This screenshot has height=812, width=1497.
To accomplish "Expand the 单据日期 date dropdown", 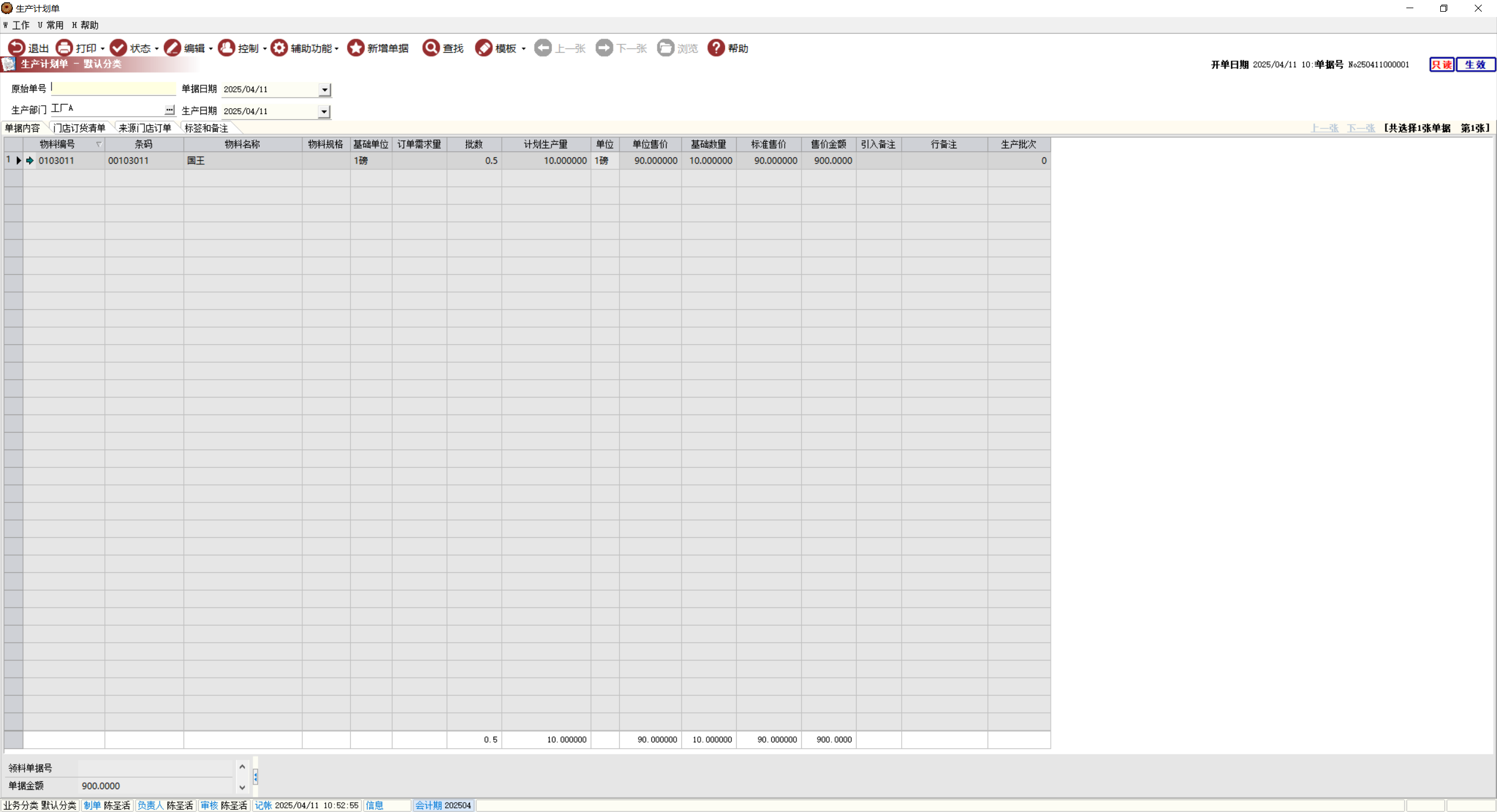I will pos(325,89).
